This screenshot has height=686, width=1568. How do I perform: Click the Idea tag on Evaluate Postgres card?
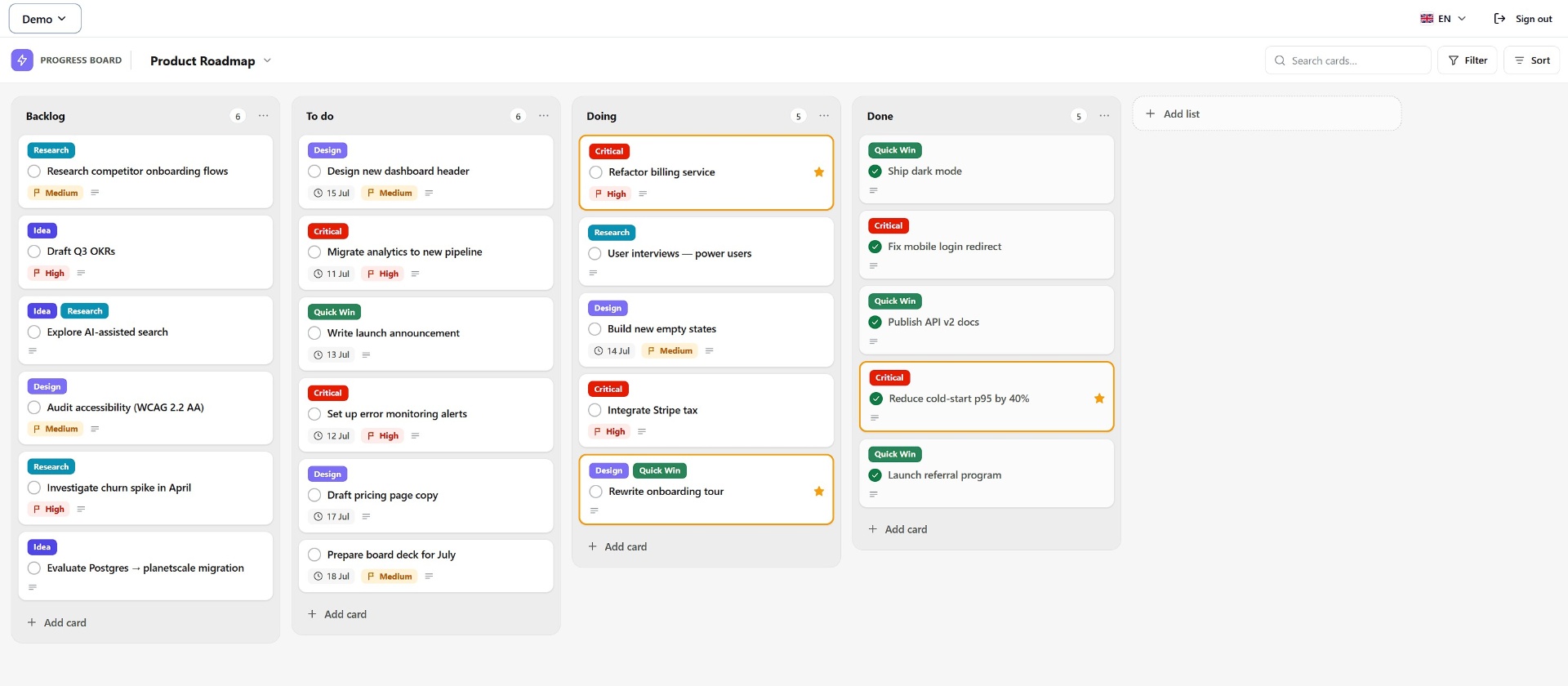click(42, 548)
